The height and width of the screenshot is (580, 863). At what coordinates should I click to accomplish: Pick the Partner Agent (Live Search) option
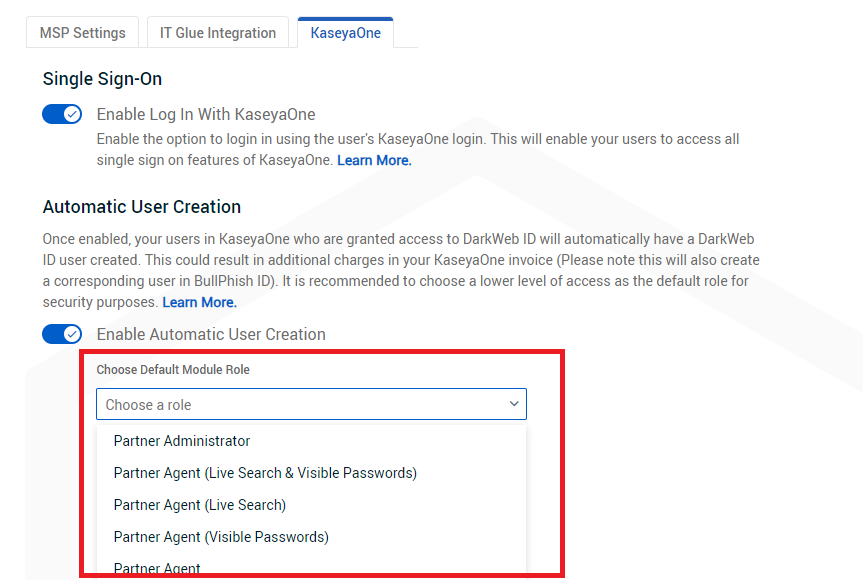200,505
